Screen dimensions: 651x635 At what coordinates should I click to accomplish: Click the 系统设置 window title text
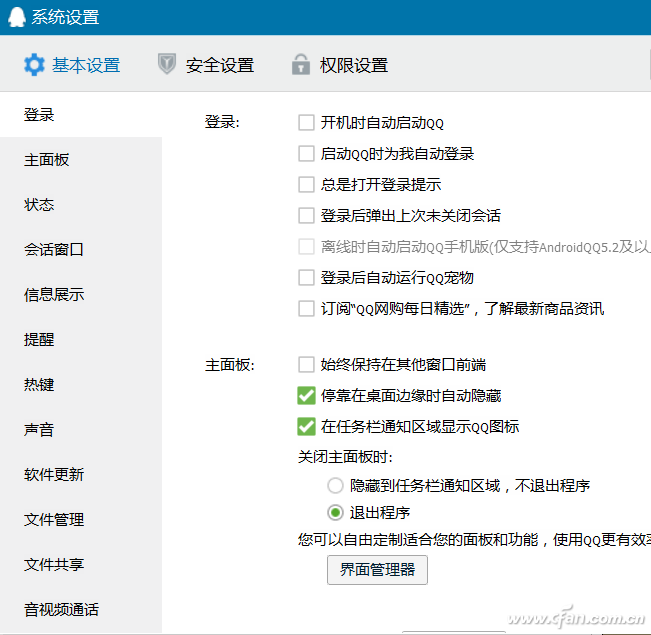pos(65,17)
